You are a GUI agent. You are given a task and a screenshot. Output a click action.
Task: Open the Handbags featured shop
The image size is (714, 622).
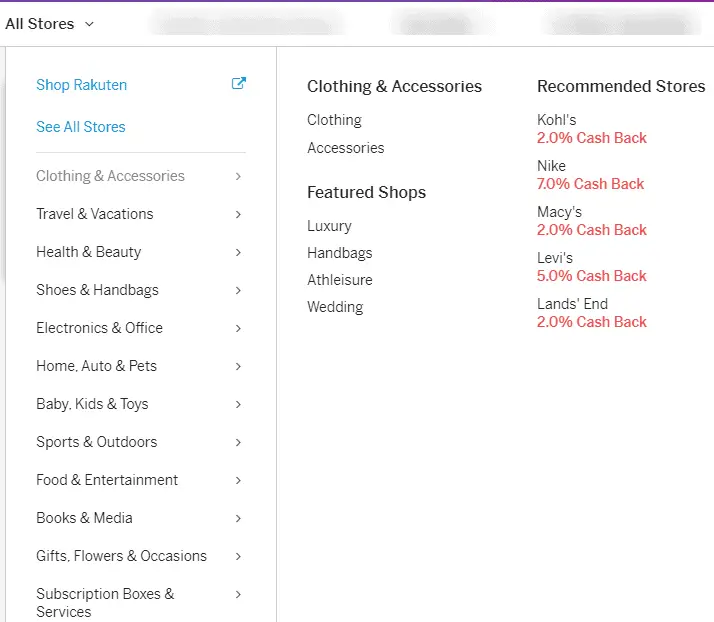coord(340,253)
